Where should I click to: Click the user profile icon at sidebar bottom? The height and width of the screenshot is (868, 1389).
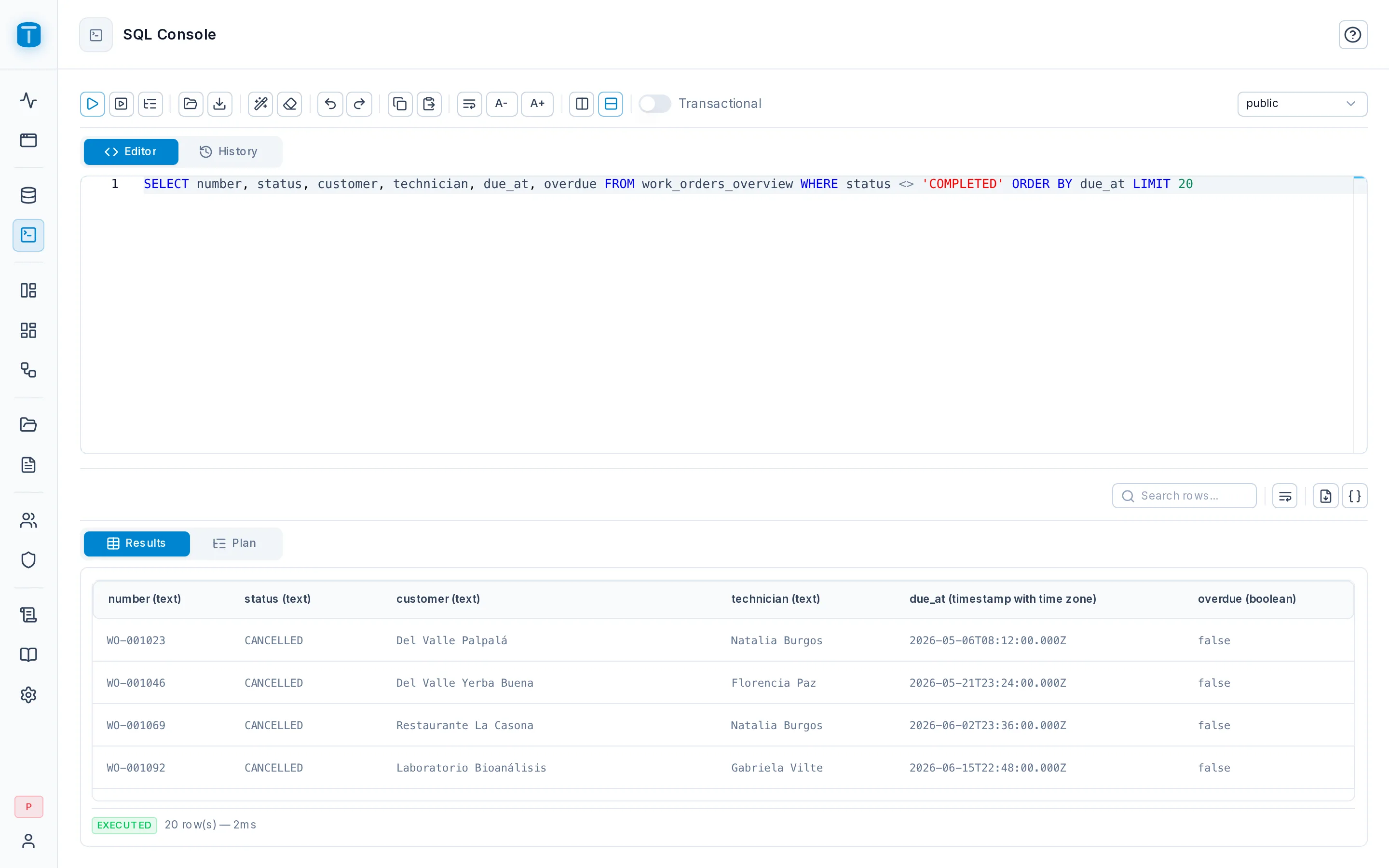pos(29,841)
